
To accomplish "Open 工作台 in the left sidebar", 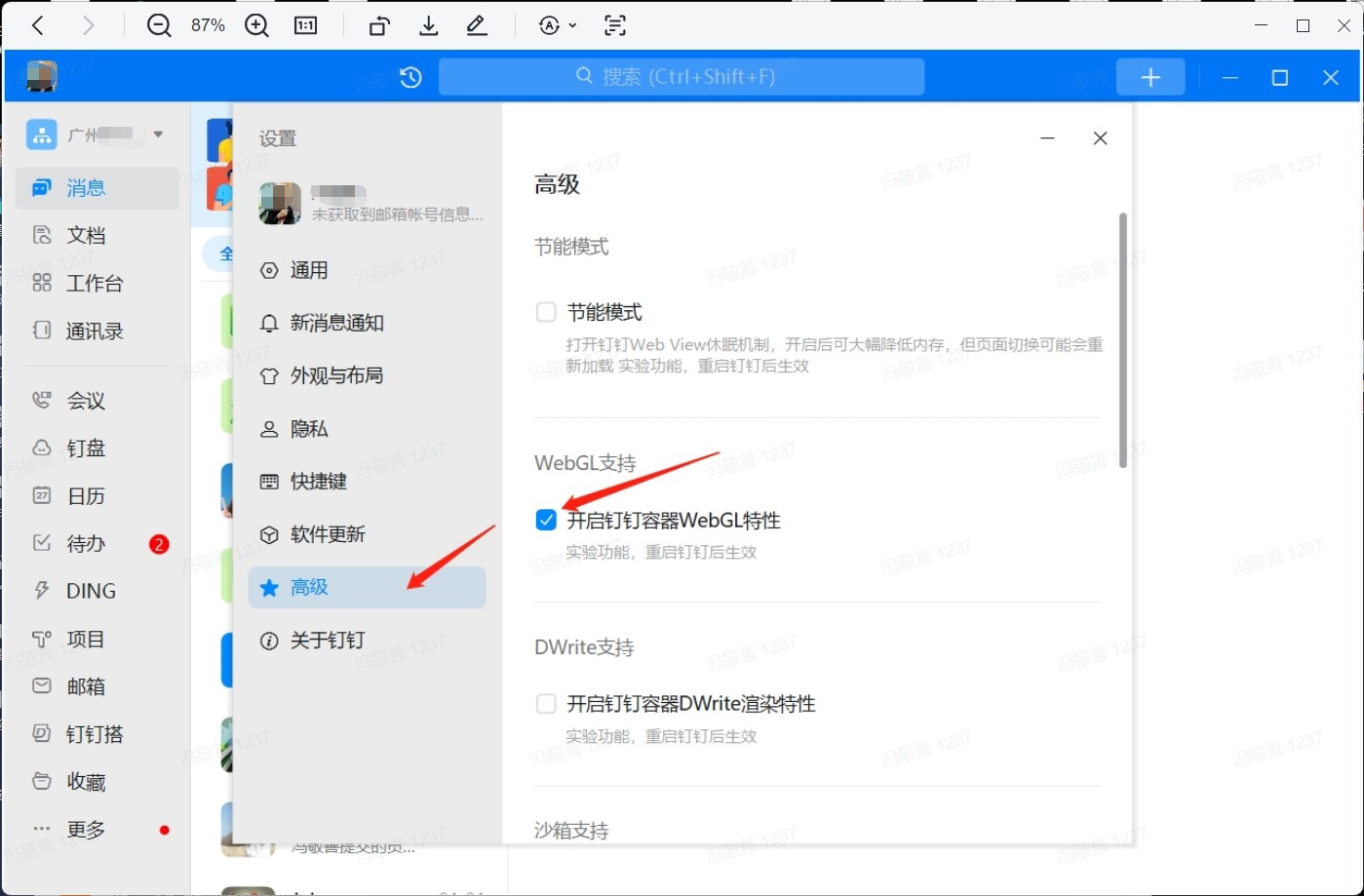I will (x=97, y=283).
